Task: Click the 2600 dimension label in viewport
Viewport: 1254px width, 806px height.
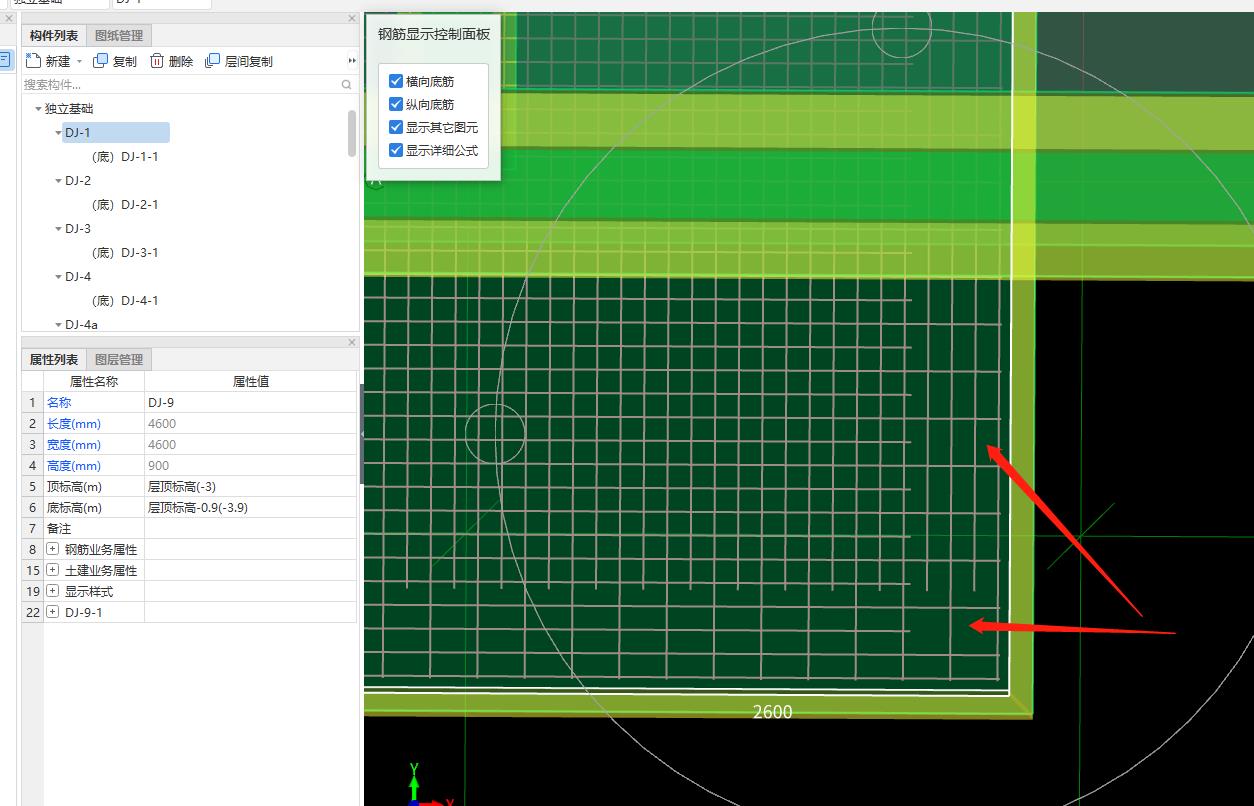Action: (x=772, y=712)
